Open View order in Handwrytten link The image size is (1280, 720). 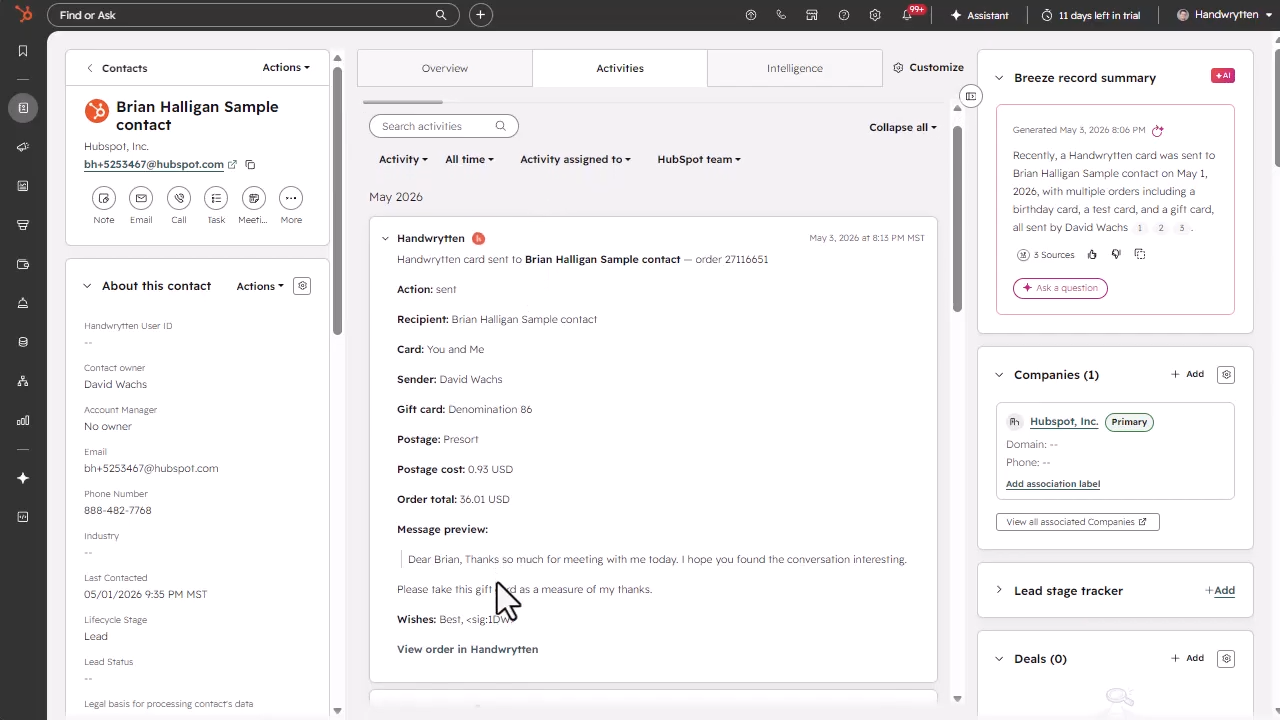(x=467, y=649)
